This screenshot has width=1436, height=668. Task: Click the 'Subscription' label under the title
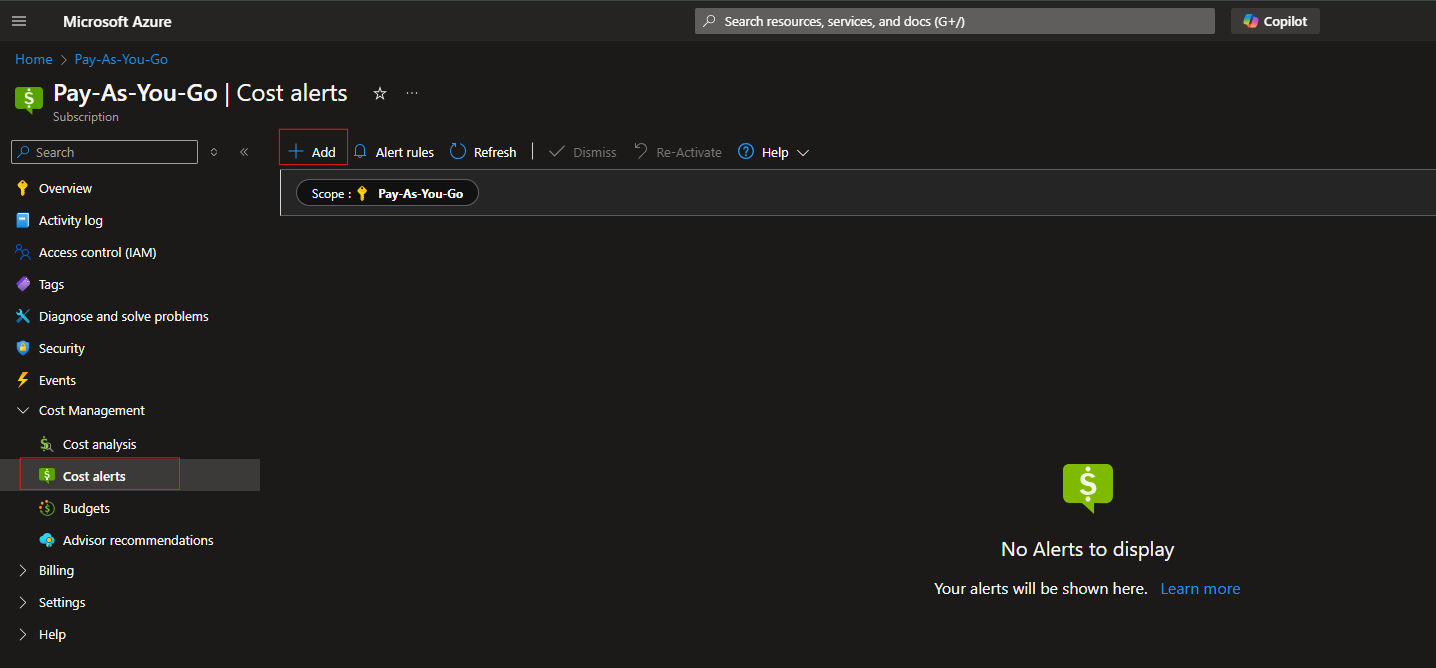[86, 117]
